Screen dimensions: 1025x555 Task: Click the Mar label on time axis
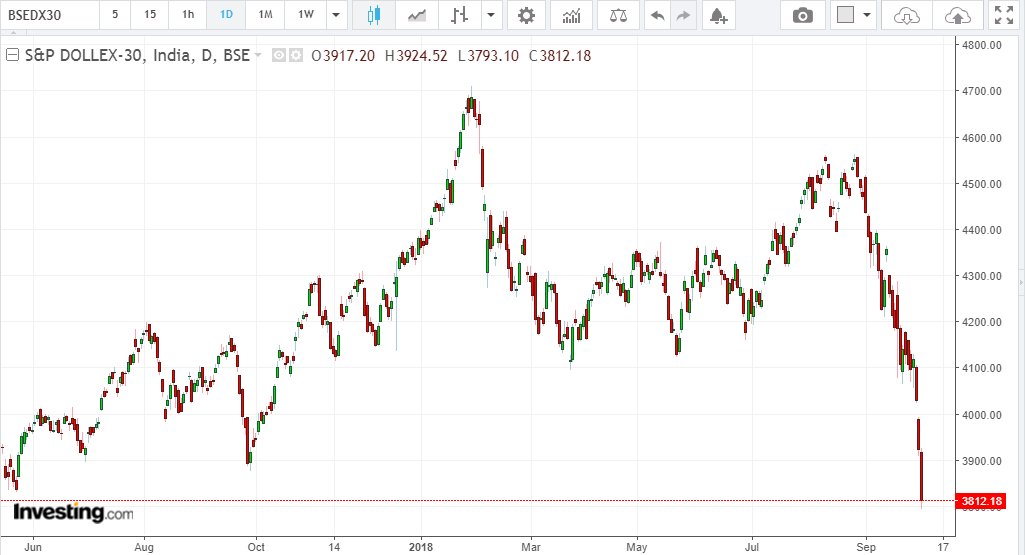tap(531, 547)
